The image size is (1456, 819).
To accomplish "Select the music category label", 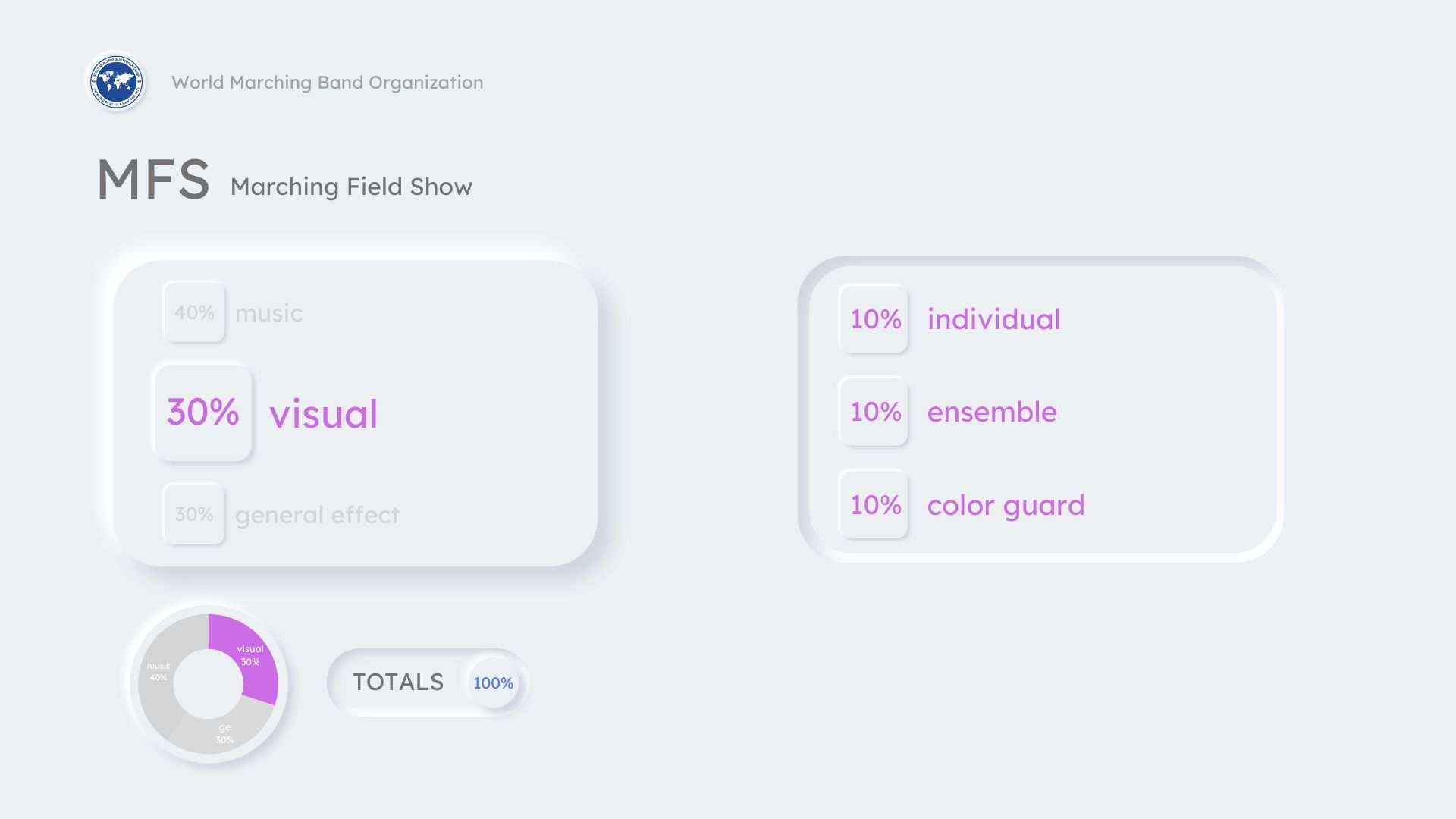I will click(x=268, y=313).
